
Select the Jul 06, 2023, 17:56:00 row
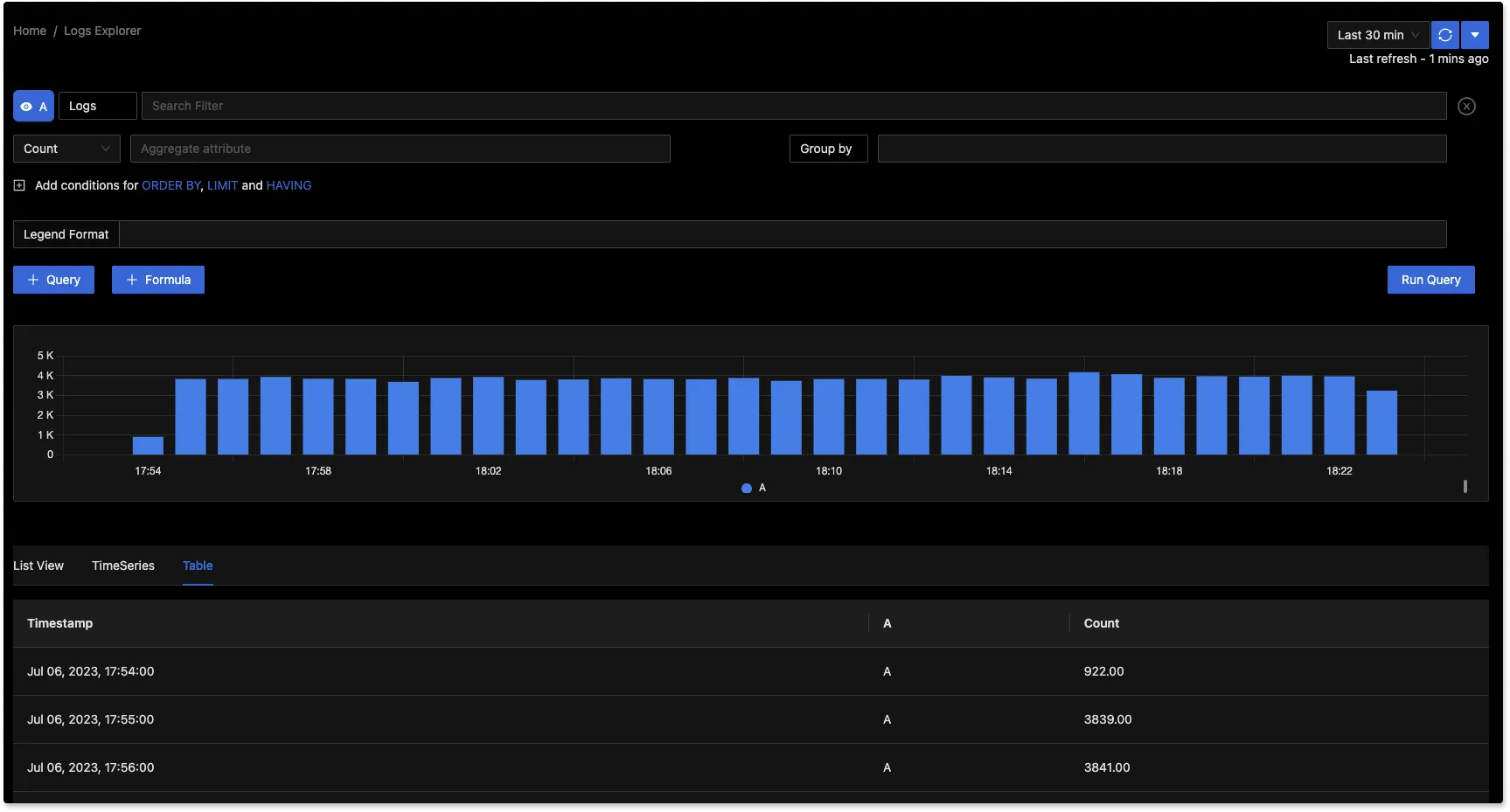[x=751, y=767]
